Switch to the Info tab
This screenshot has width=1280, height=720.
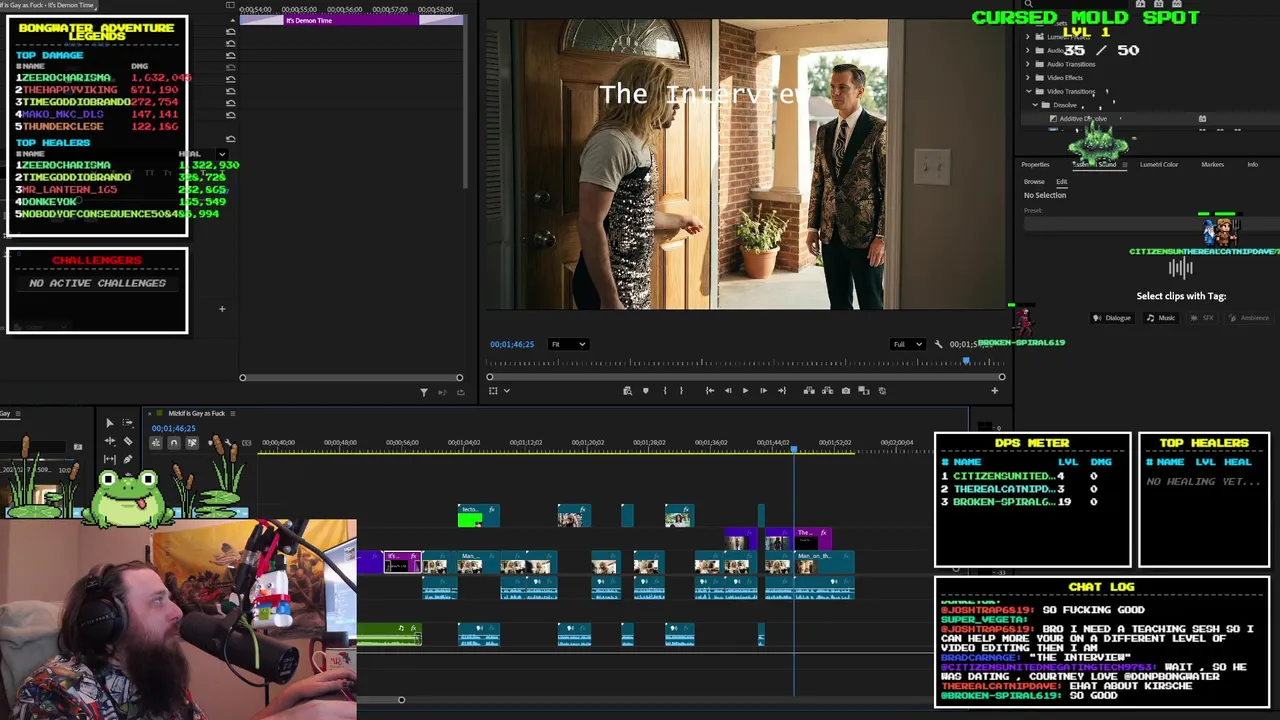(1252, 164)
